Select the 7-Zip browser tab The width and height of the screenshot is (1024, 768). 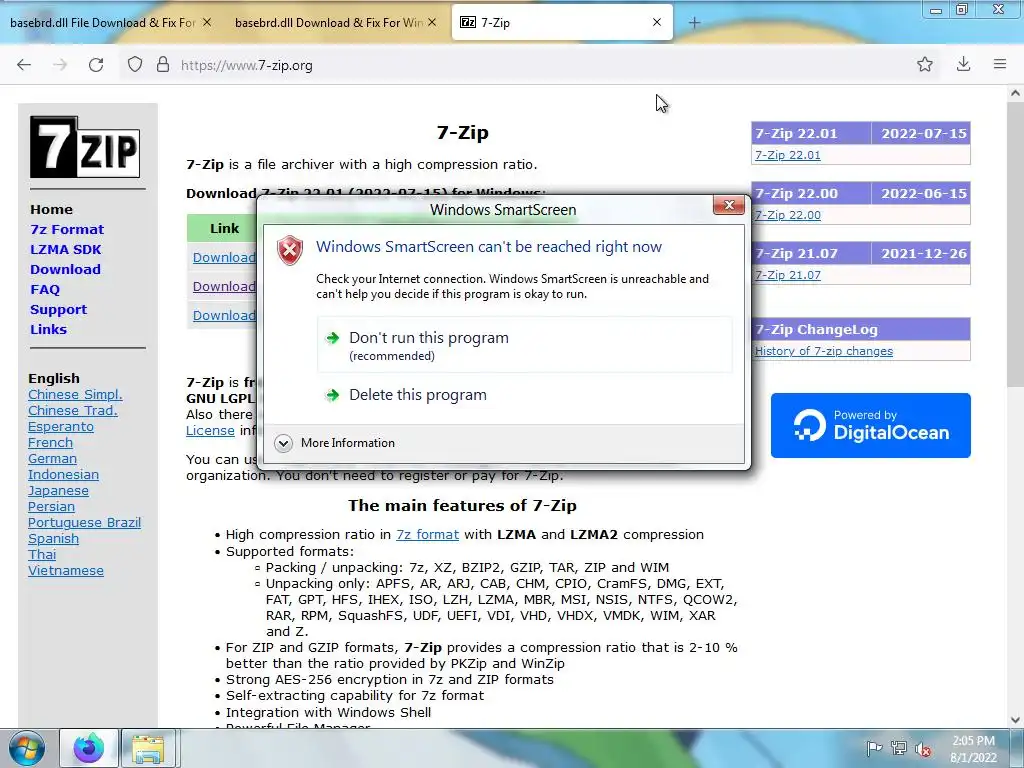[x=562, y=22]
